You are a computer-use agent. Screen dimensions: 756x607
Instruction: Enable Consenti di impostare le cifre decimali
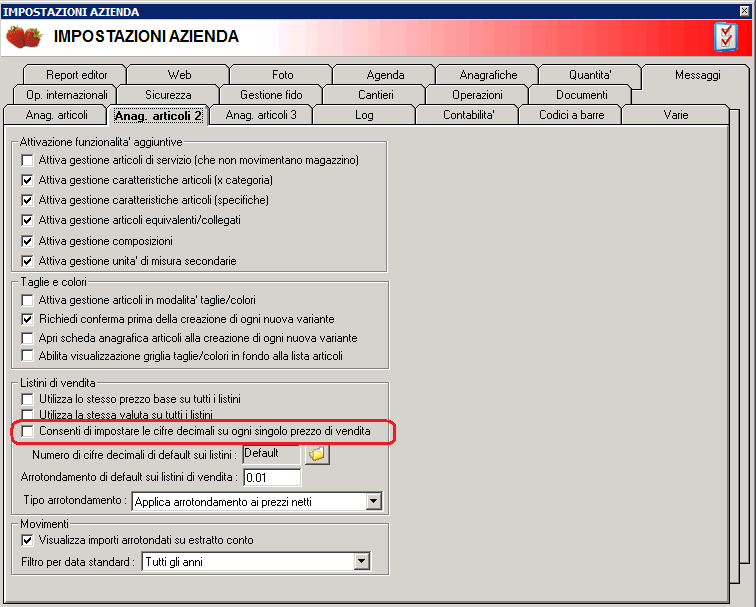tap(27, 431)
